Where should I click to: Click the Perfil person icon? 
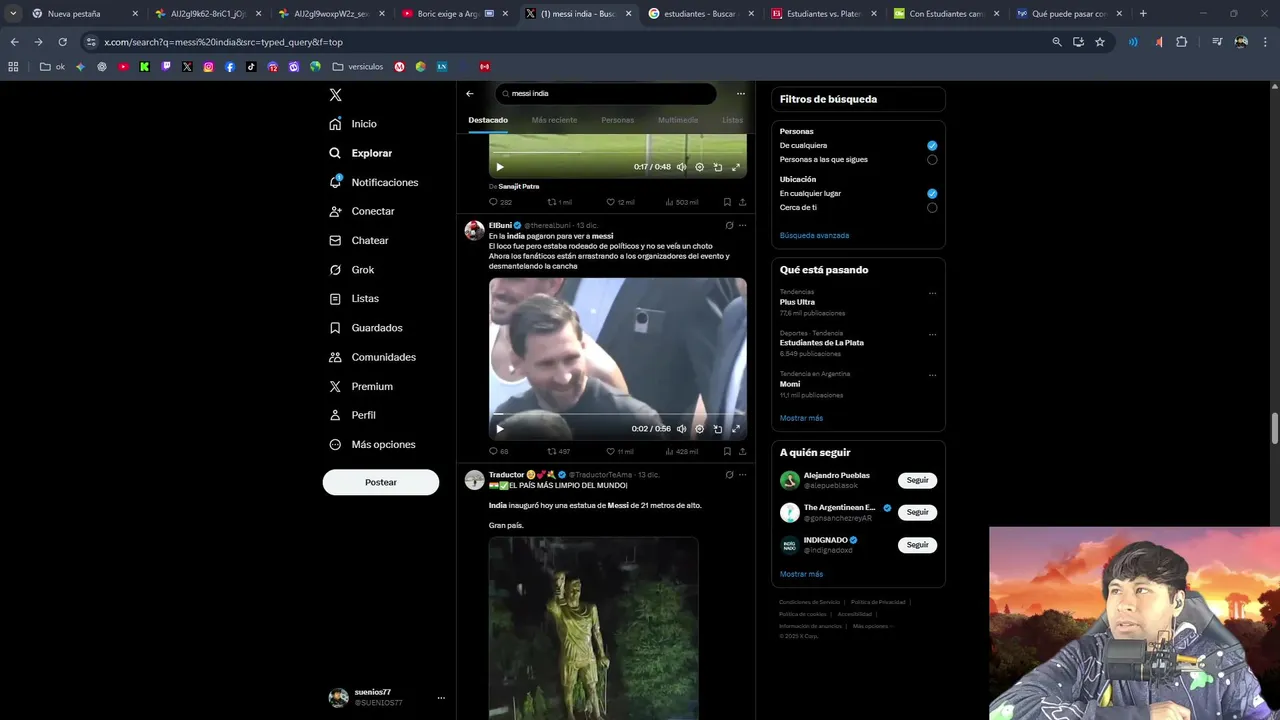click(336, 415)
